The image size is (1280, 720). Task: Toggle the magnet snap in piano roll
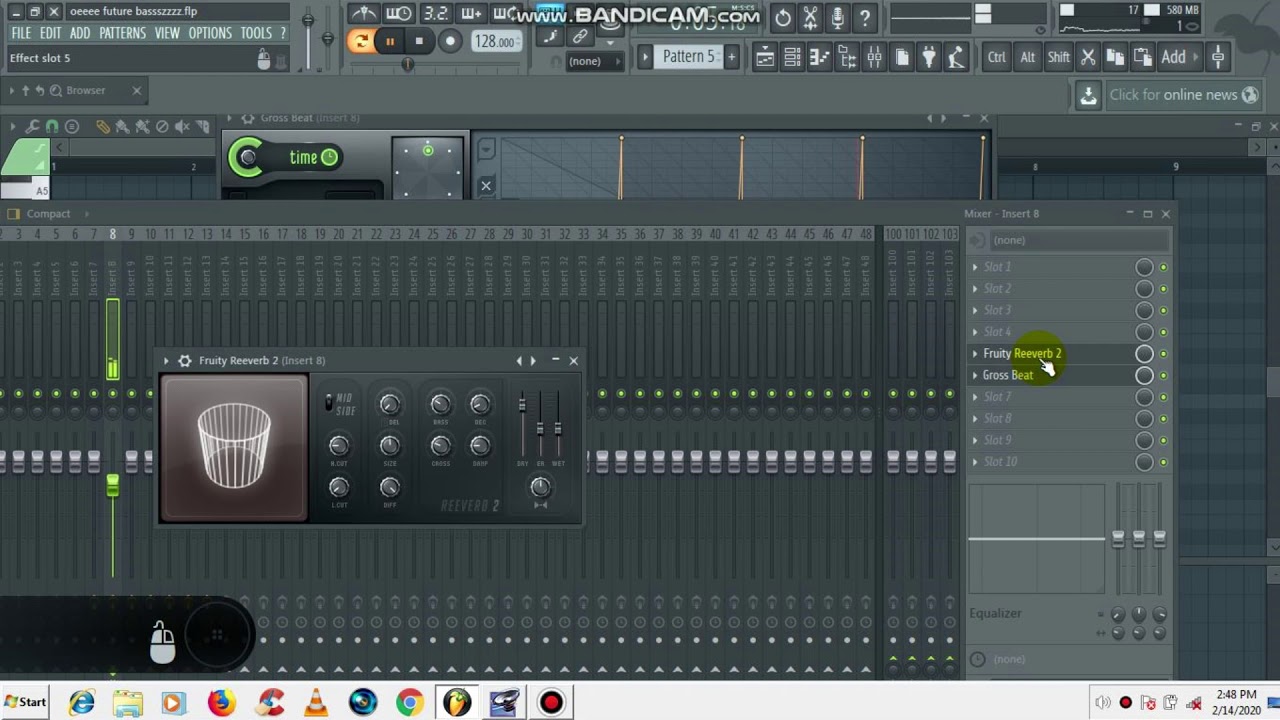click(52, 127)
